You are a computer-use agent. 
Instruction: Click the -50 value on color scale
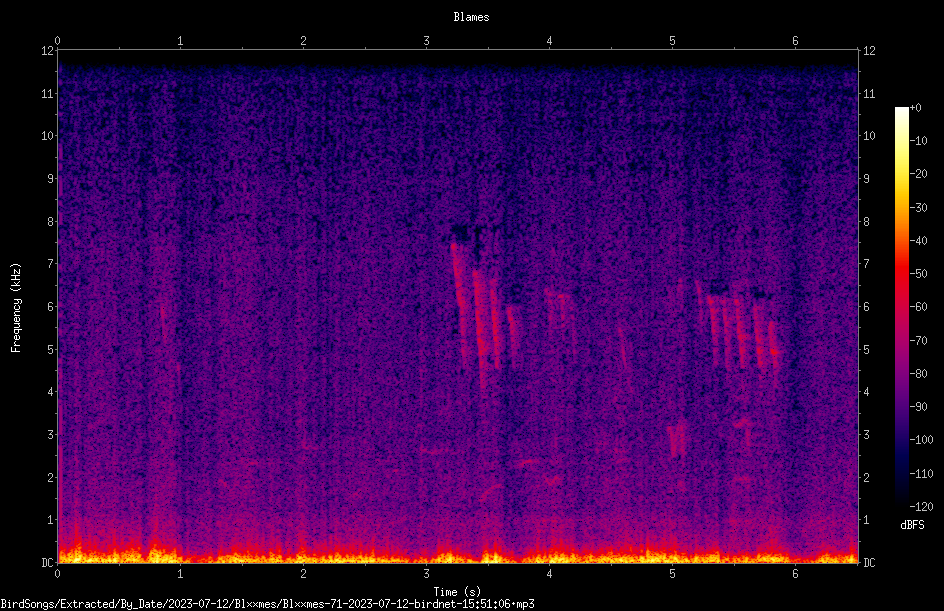point(918,273)
